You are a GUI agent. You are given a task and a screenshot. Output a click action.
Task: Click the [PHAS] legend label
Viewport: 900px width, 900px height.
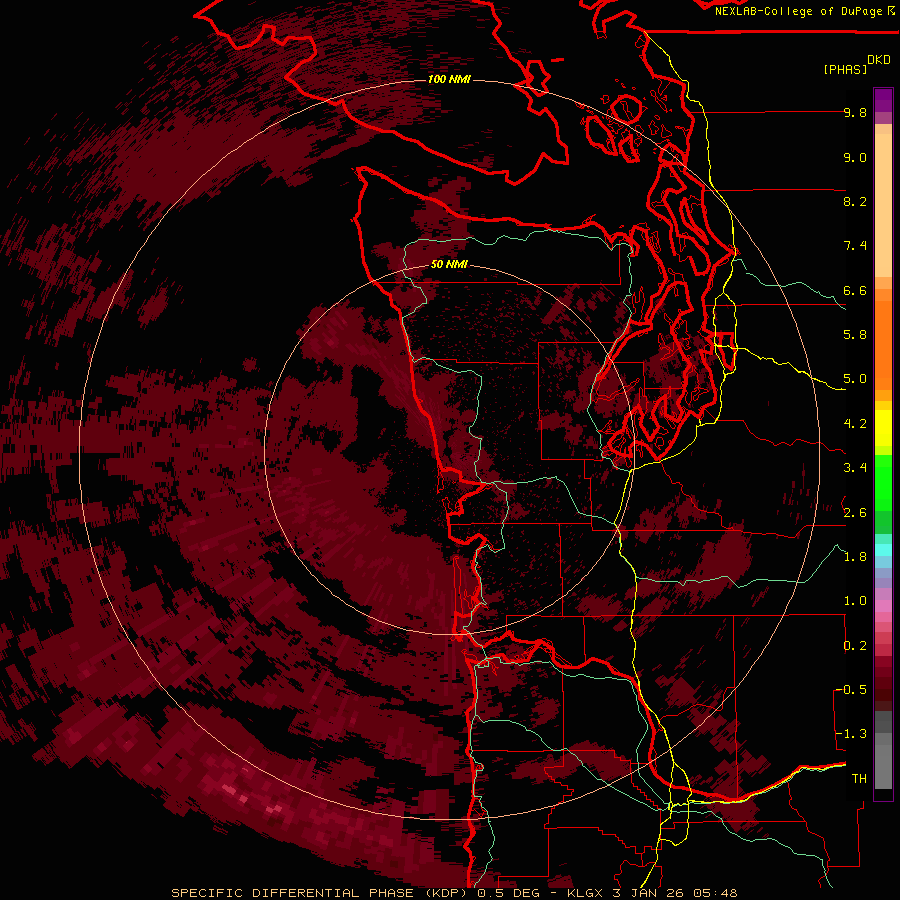point(845,69)
